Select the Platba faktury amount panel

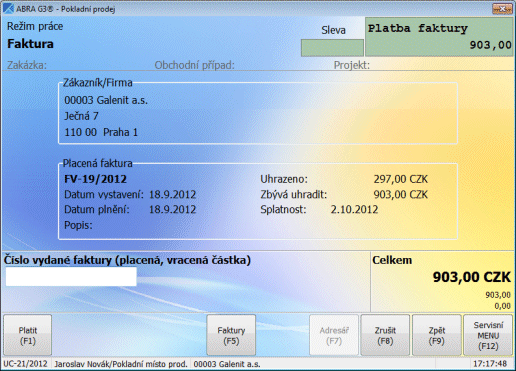pos(439,37)
